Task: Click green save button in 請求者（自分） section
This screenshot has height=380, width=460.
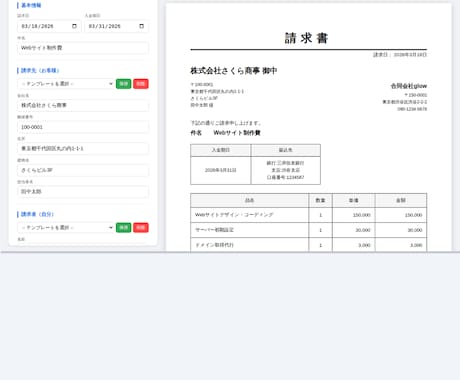Action: 124,227
